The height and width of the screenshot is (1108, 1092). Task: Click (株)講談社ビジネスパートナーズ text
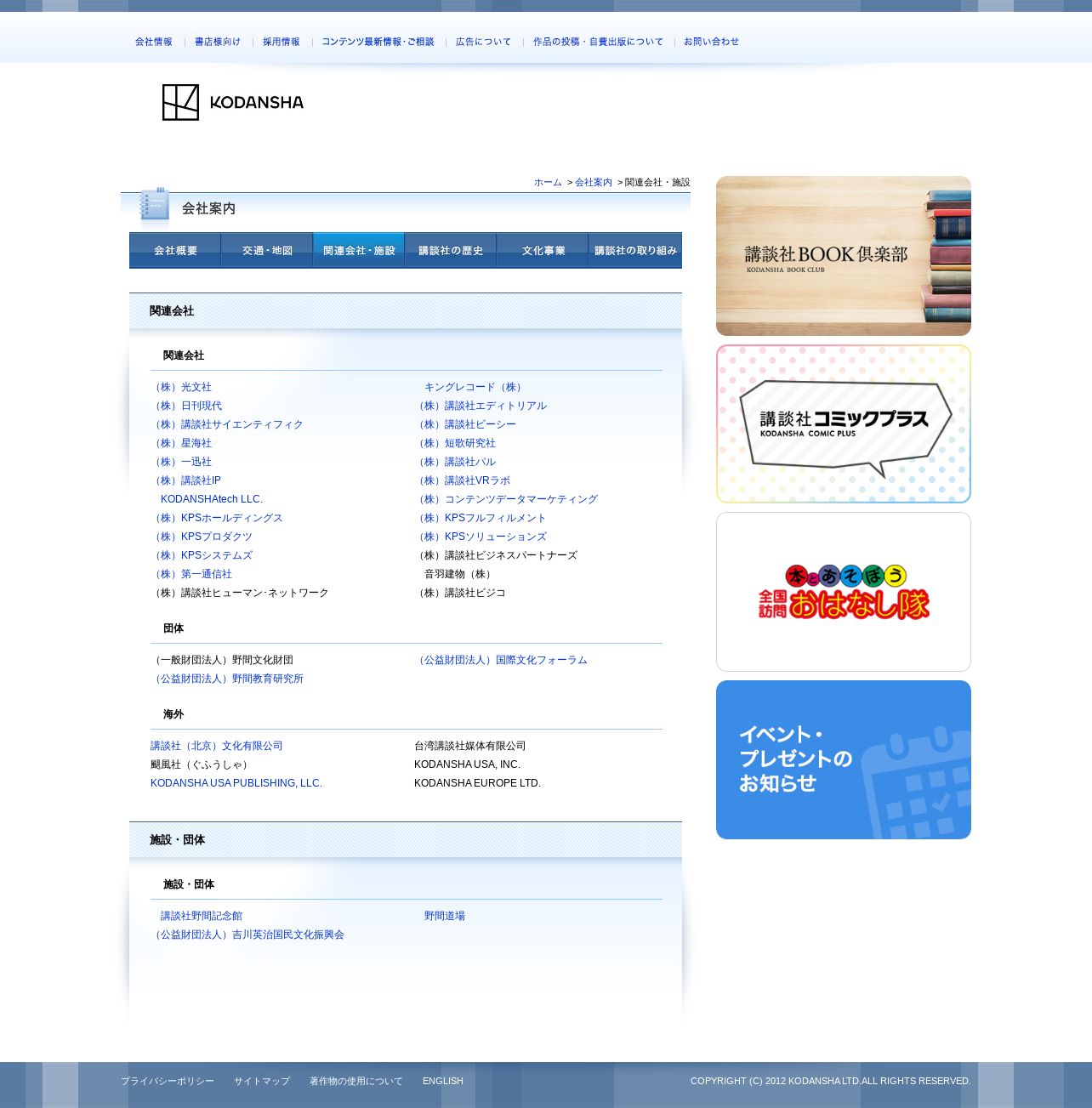496,555
